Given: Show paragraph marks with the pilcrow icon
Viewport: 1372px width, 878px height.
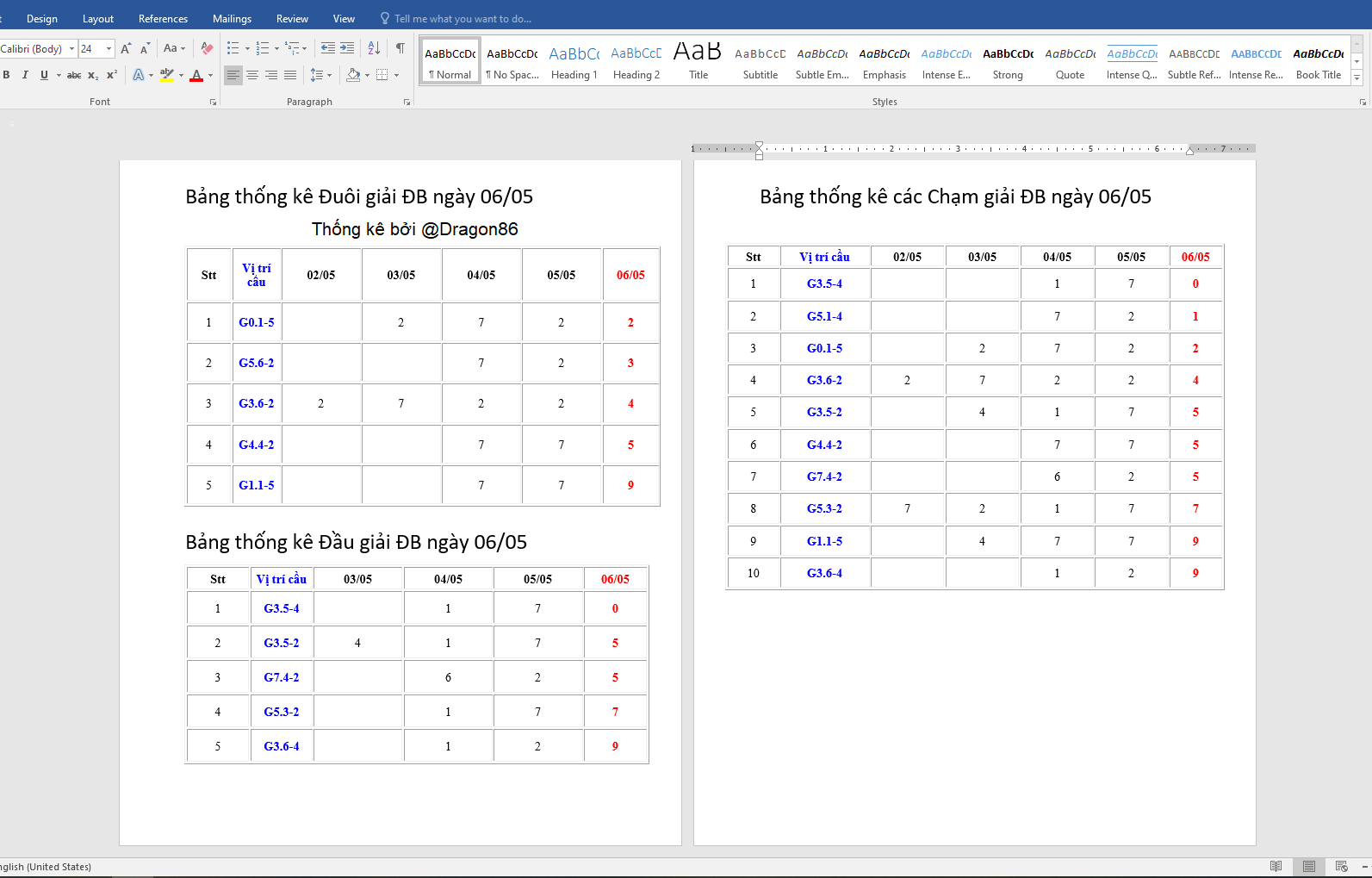Looking at the screenshot, I should click(x=400, y=48).
